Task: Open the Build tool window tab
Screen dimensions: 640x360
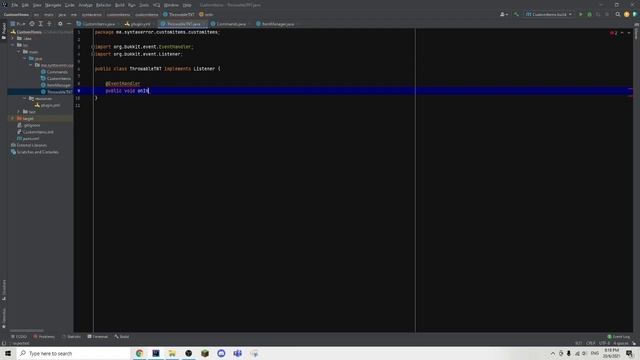Action: pyautogui.click(x=122, y=337)
